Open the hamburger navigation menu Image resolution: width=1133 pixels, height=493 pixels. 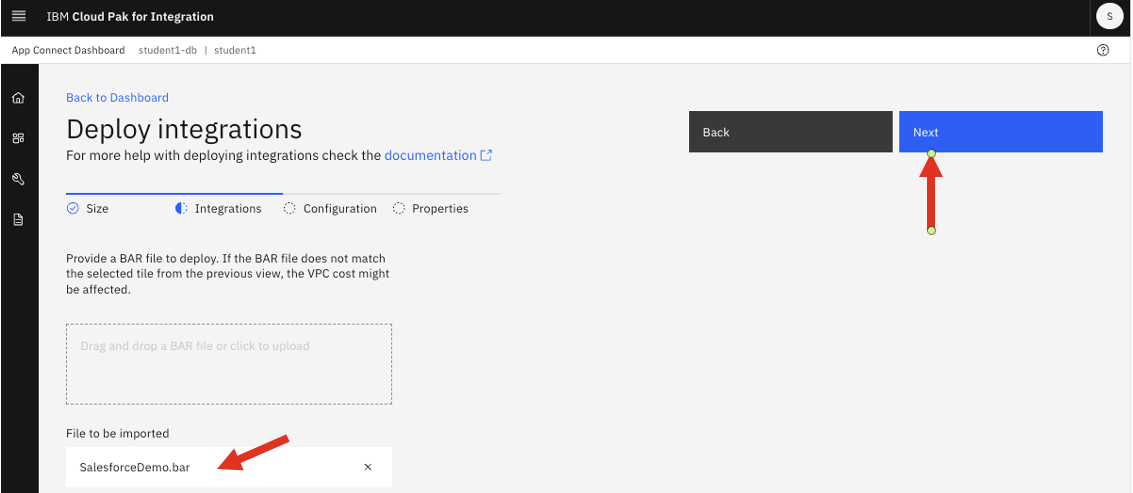(x=18, y=17)
